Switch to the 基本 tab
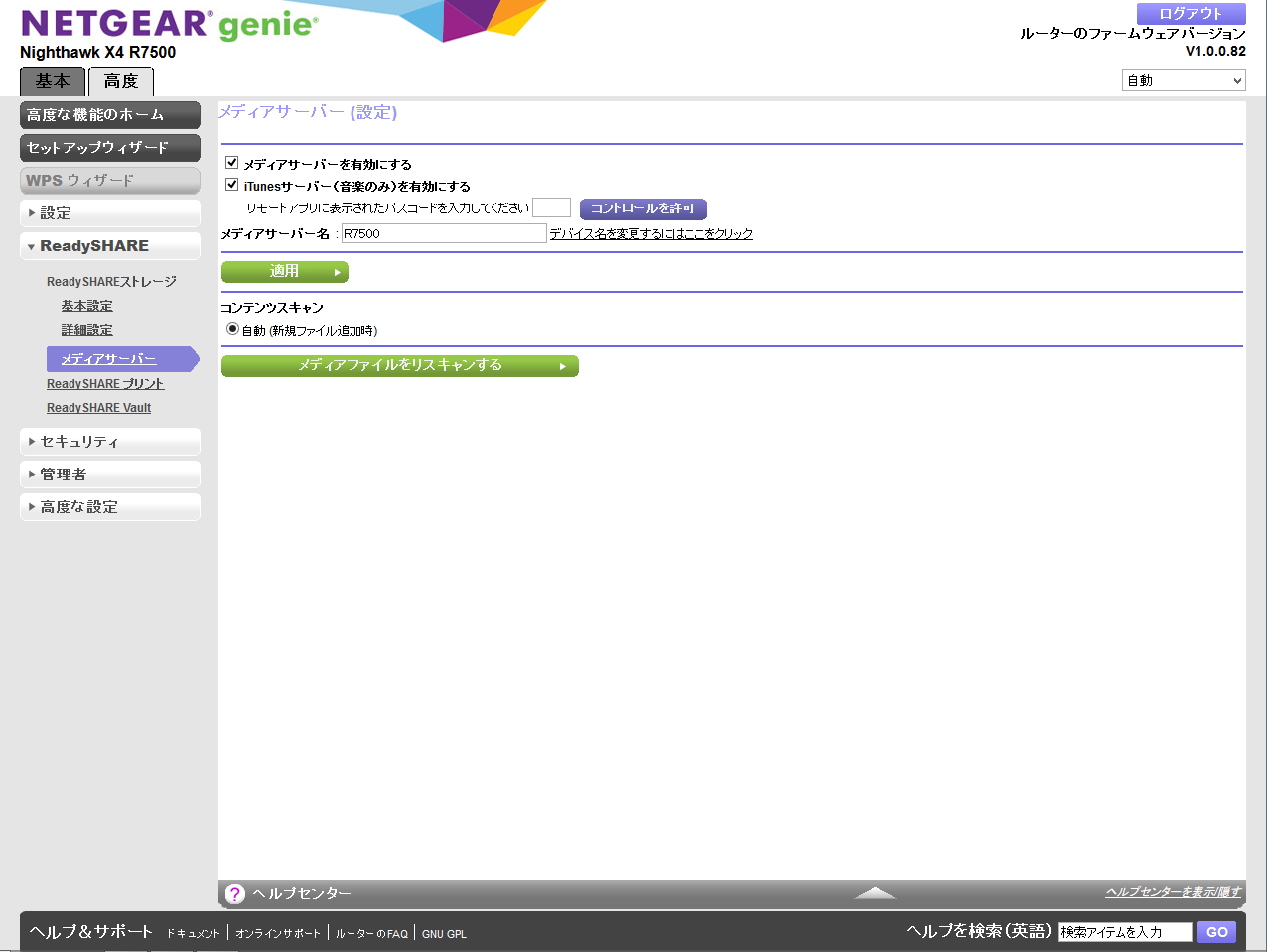 (53, 81)
